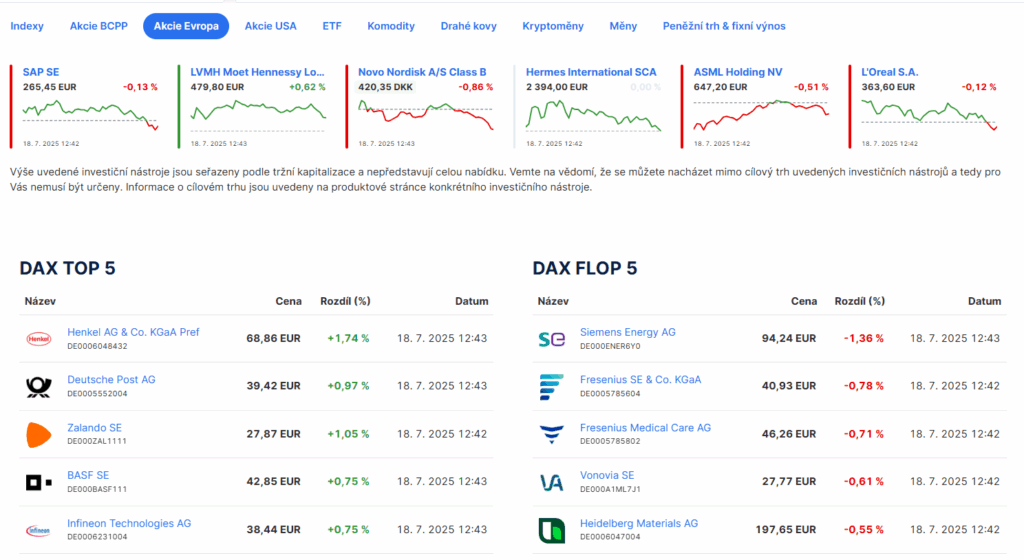Open the SAP SE stock link
This screenshot has width=1024, height=560.
point(40,72)
